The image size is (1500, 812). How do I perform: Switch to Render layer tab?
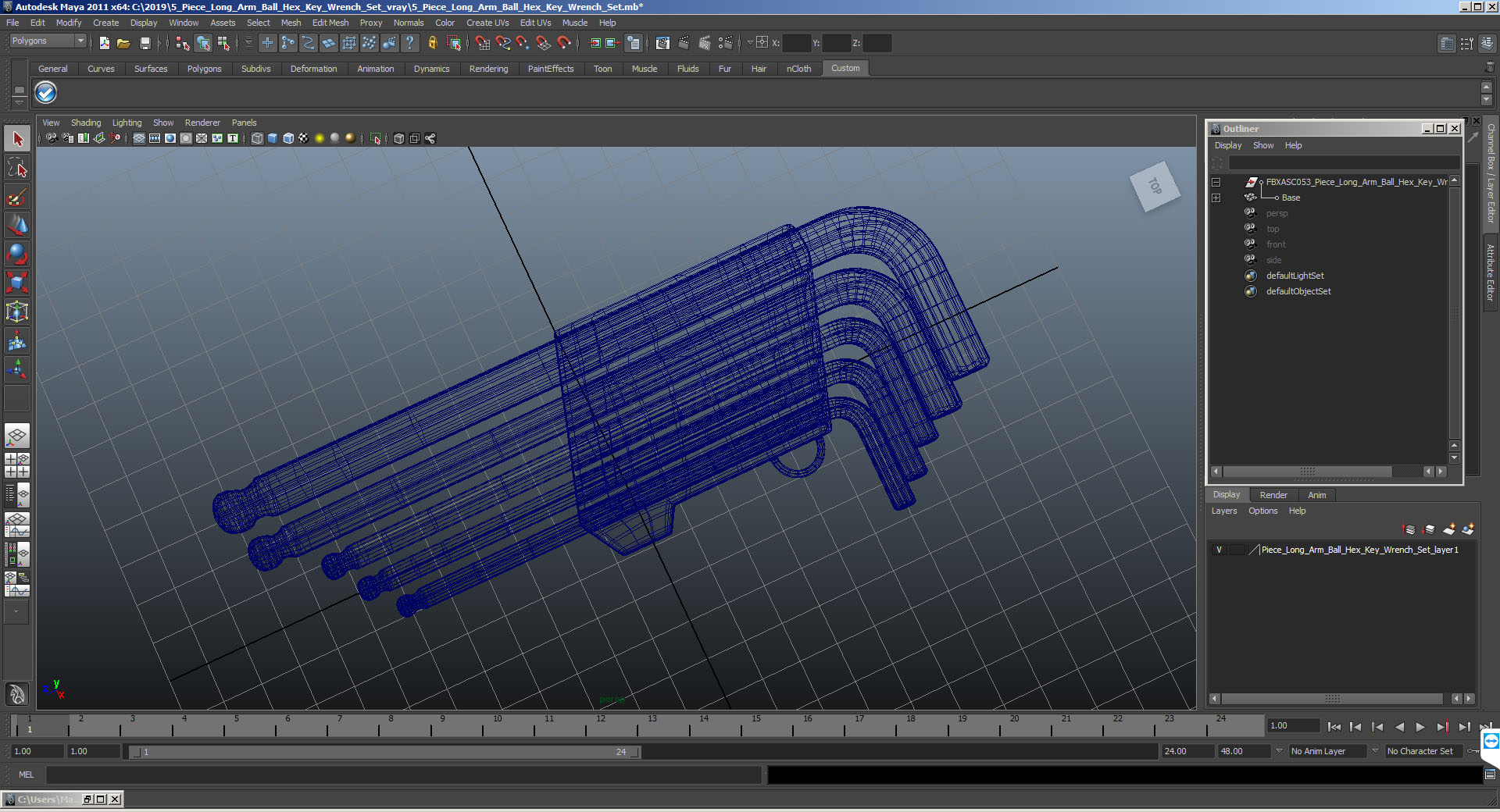tap(1273, 495)
